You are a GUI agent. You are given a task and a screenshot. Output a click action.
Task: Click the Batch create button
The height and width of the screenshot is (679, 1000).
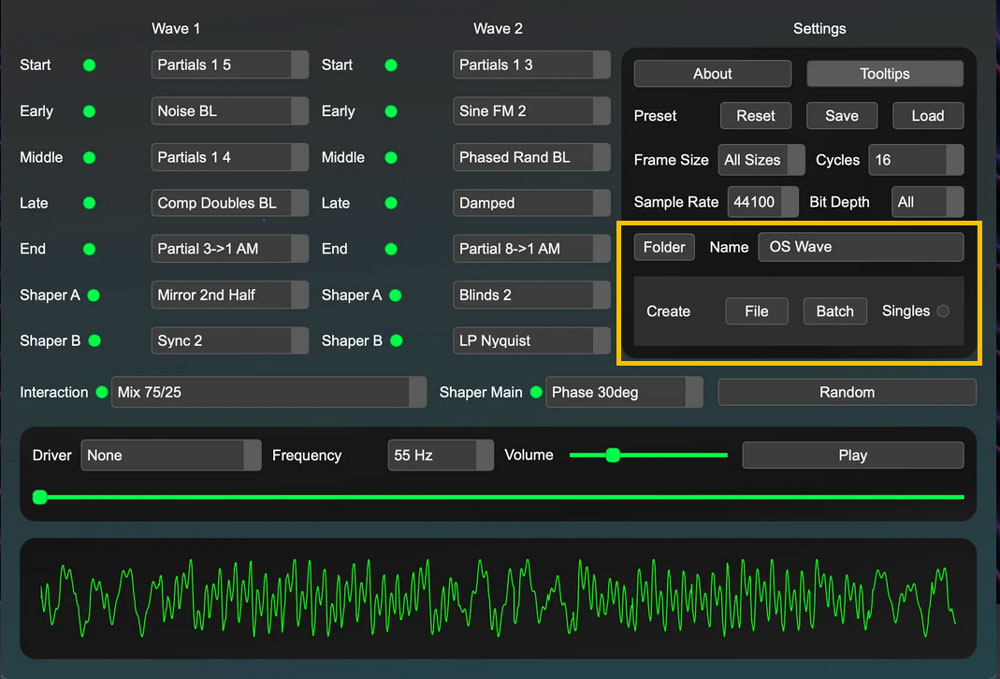(x=834, y=311)
